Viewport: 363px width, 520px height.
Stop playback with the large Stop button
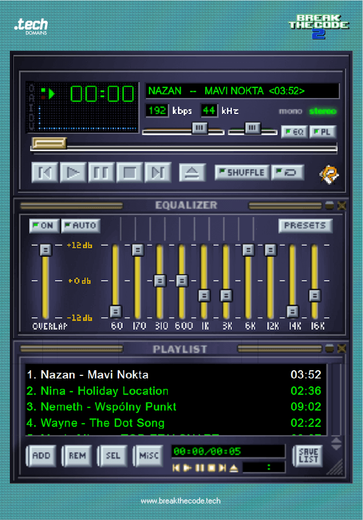click(x=130, y=172)
